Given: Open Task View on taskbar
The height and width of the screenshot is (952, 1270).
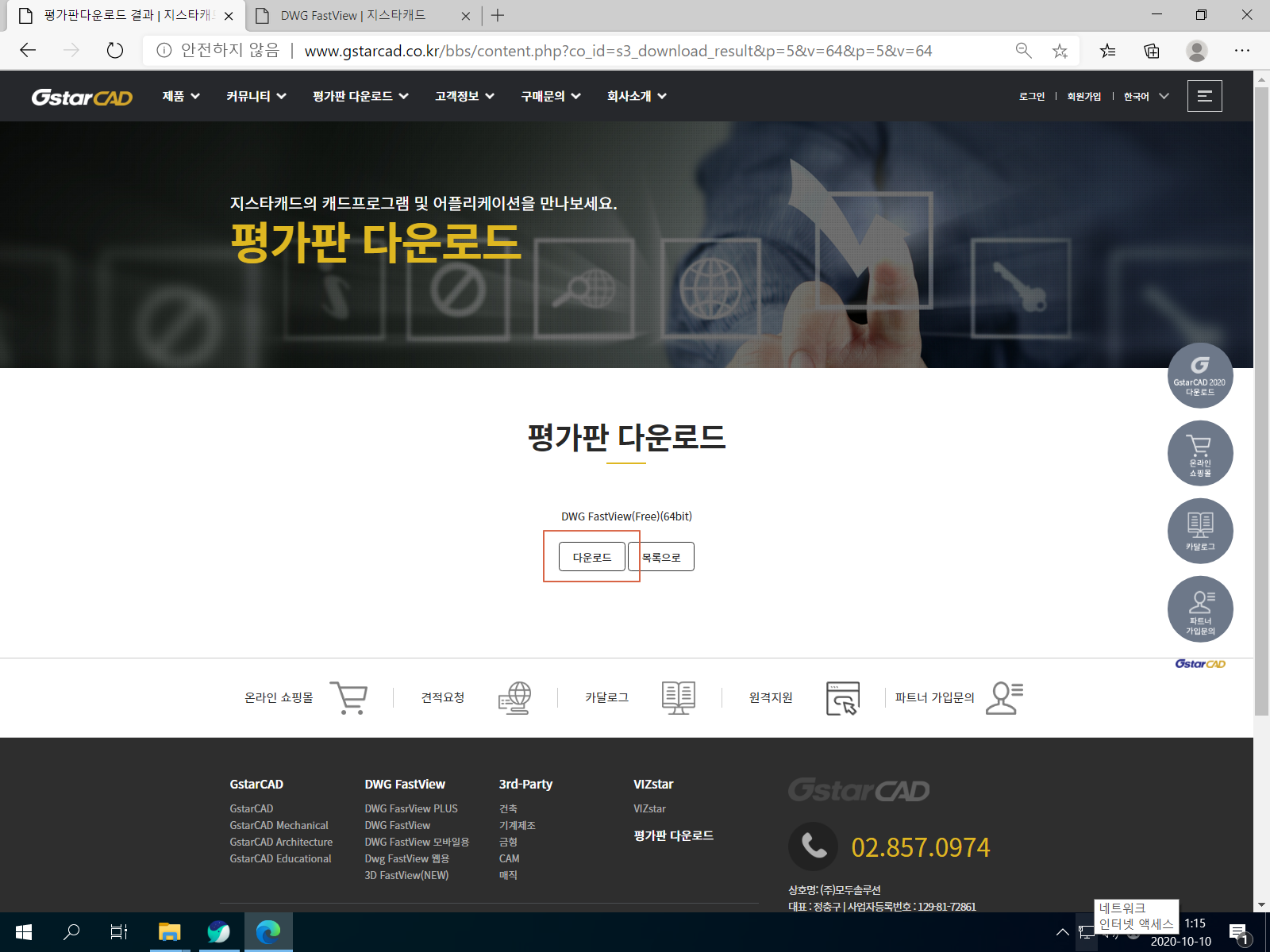Looking at the screenshot, I should [119, 932].
